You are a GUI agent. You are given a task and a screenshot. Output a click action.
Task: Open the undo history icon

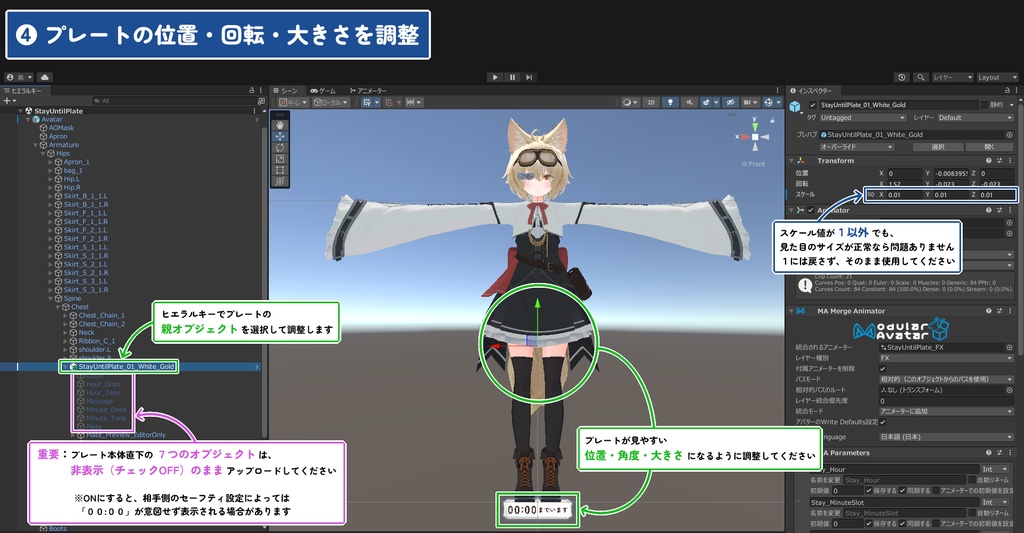[x=902, y=77]
